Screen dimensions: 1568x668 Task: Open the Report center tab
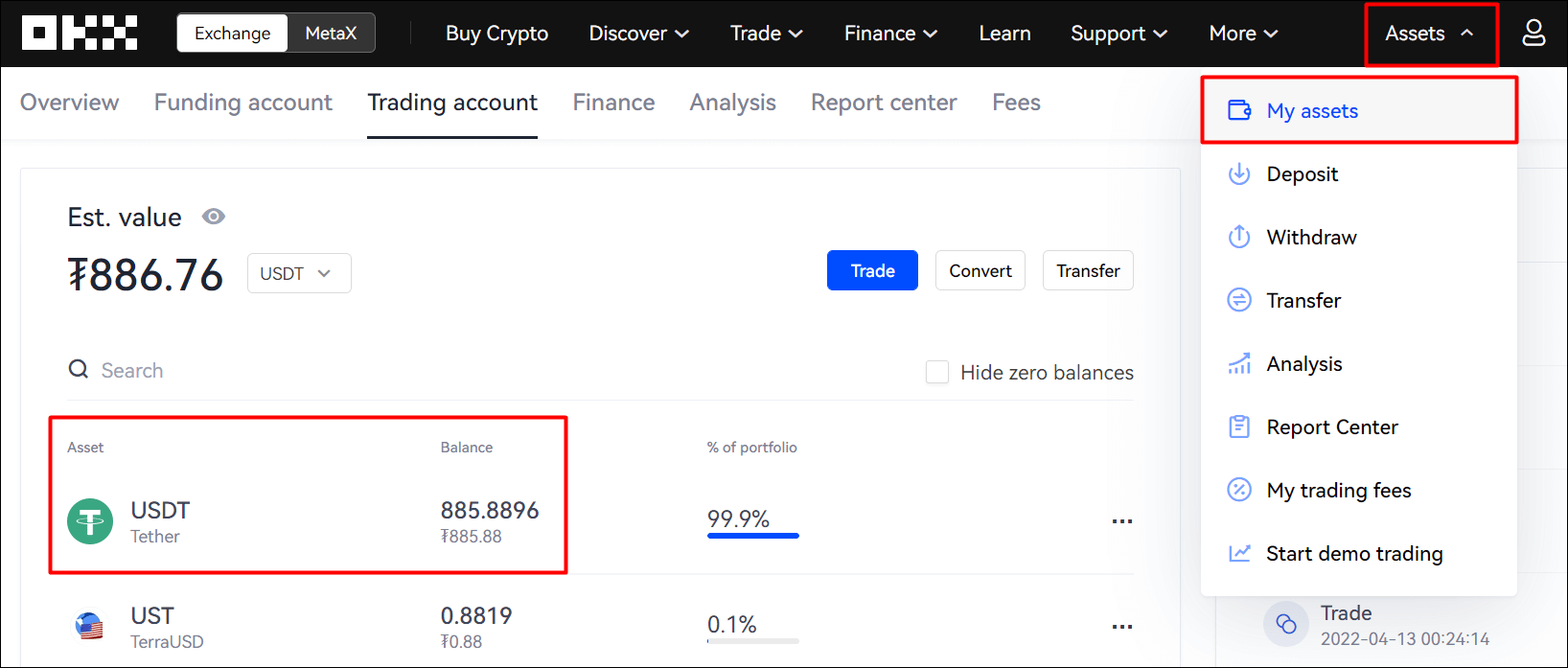pyautogui.click(x=884, y=103)
